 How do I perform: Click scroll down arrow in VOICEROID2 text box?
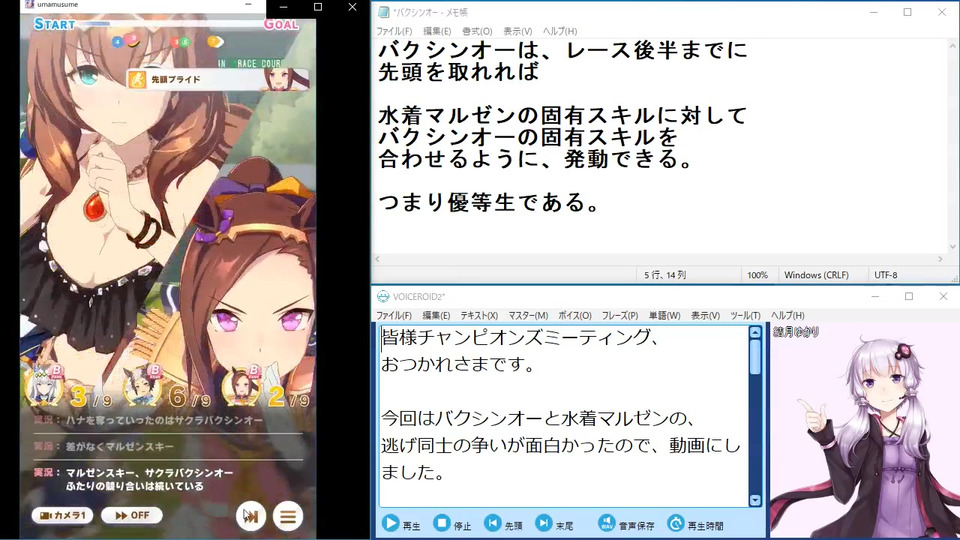click(x=755, y=500)
